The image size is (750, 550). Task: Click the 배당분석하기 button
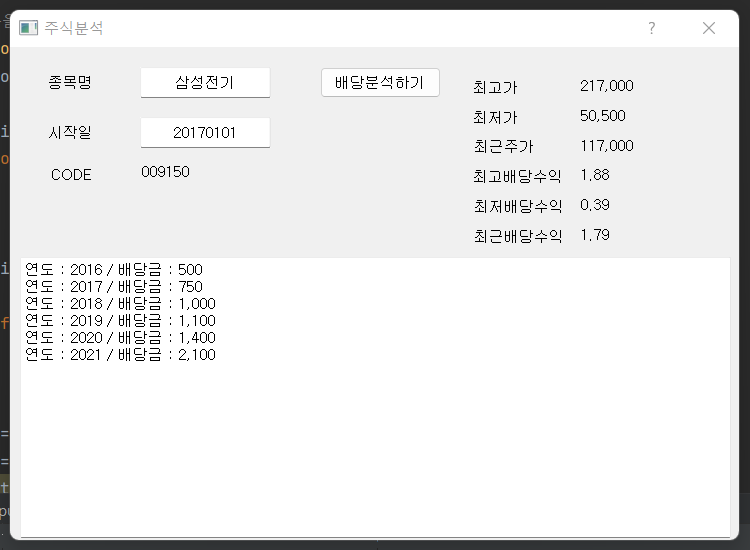coord(380,83)
